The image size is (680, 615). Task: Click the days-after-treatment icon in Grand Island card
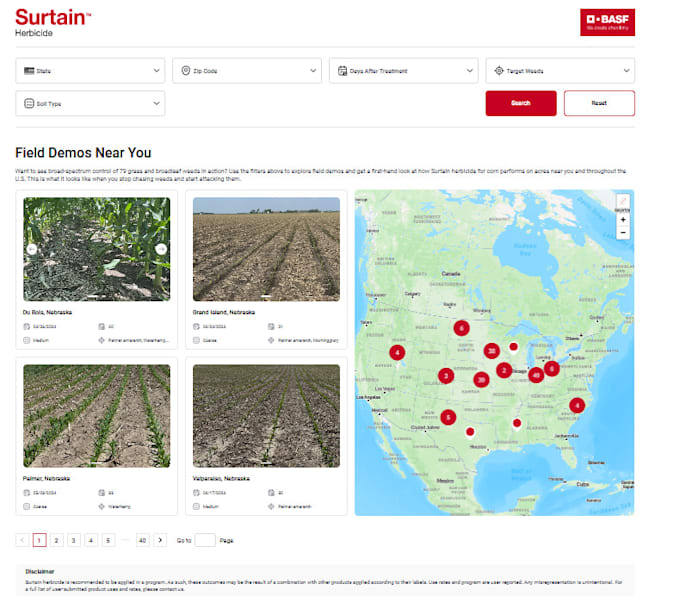point(271,327)
